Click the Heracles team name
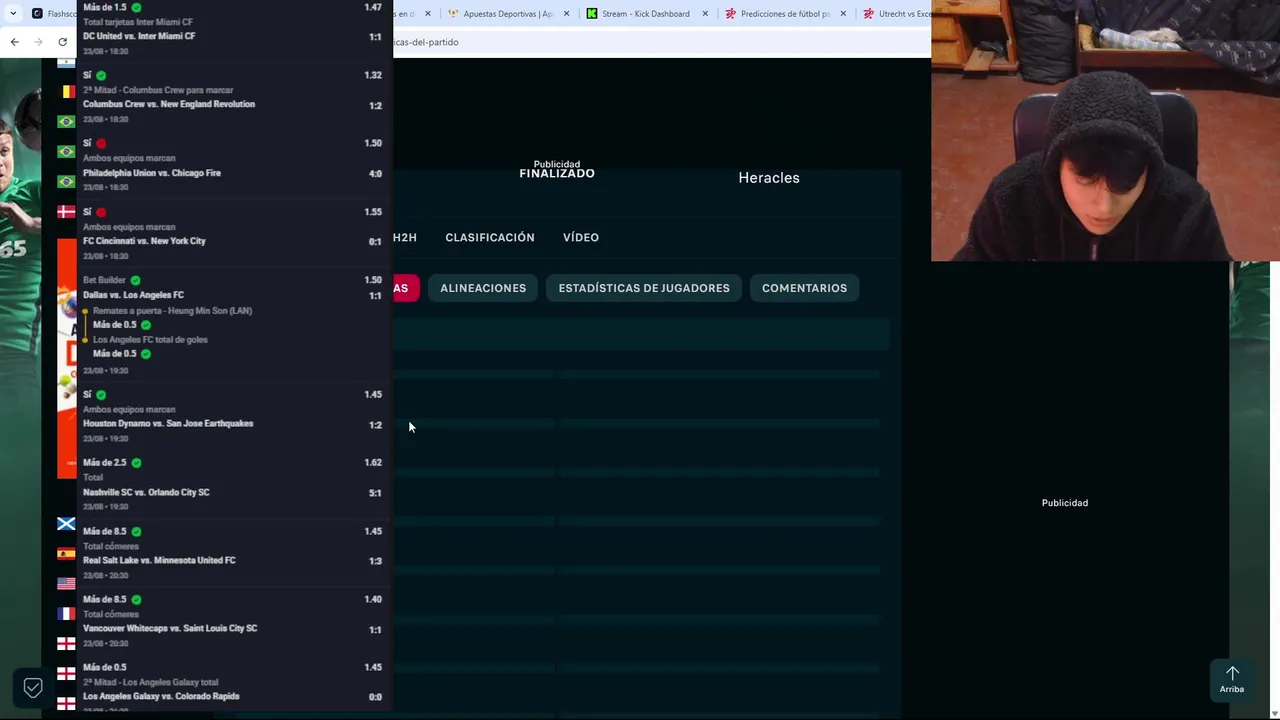The image size is (1280, 720). tap(769, 178)
